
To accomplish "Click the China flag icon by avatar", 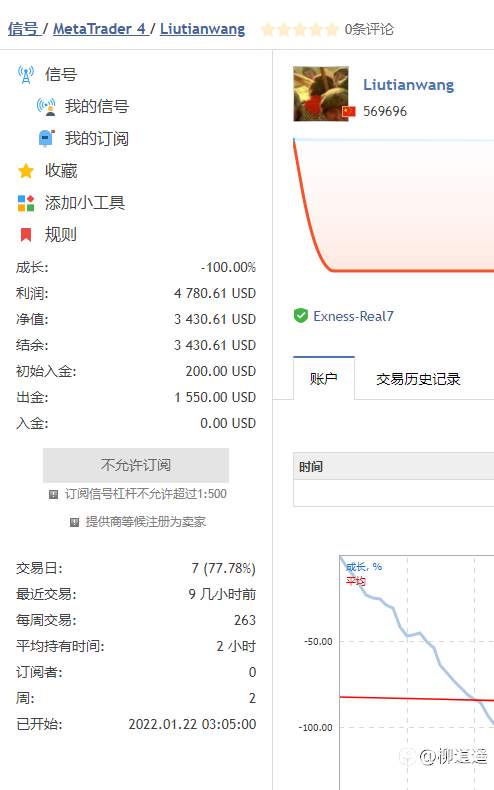I will click(348, 111).
